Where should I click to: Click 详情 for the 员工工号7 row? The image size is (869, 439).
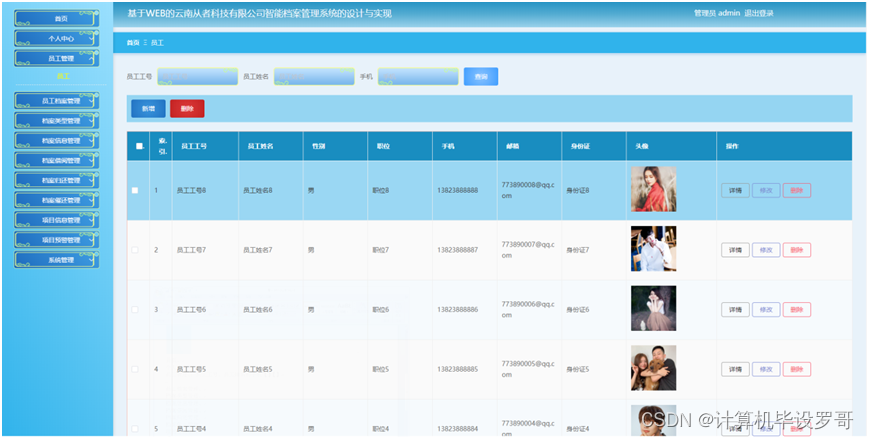pyautogui.click(x=735, y=250)
